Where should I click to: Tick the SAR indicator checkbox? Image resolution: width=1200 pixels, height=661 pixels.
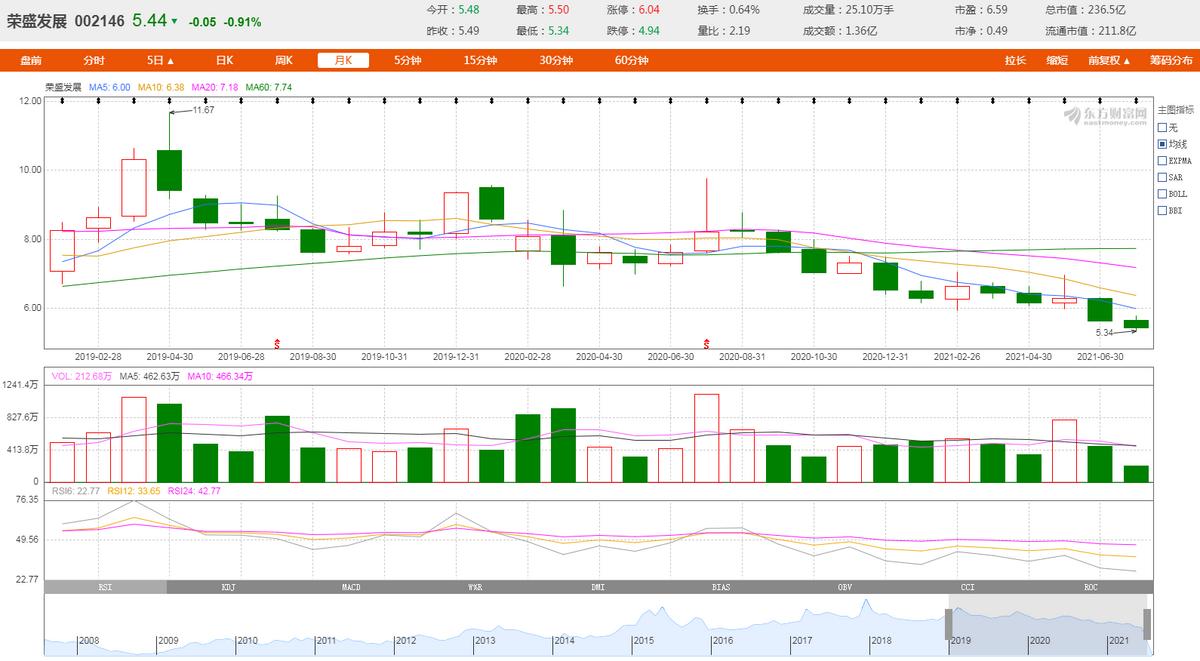[x=1162, y=177]
